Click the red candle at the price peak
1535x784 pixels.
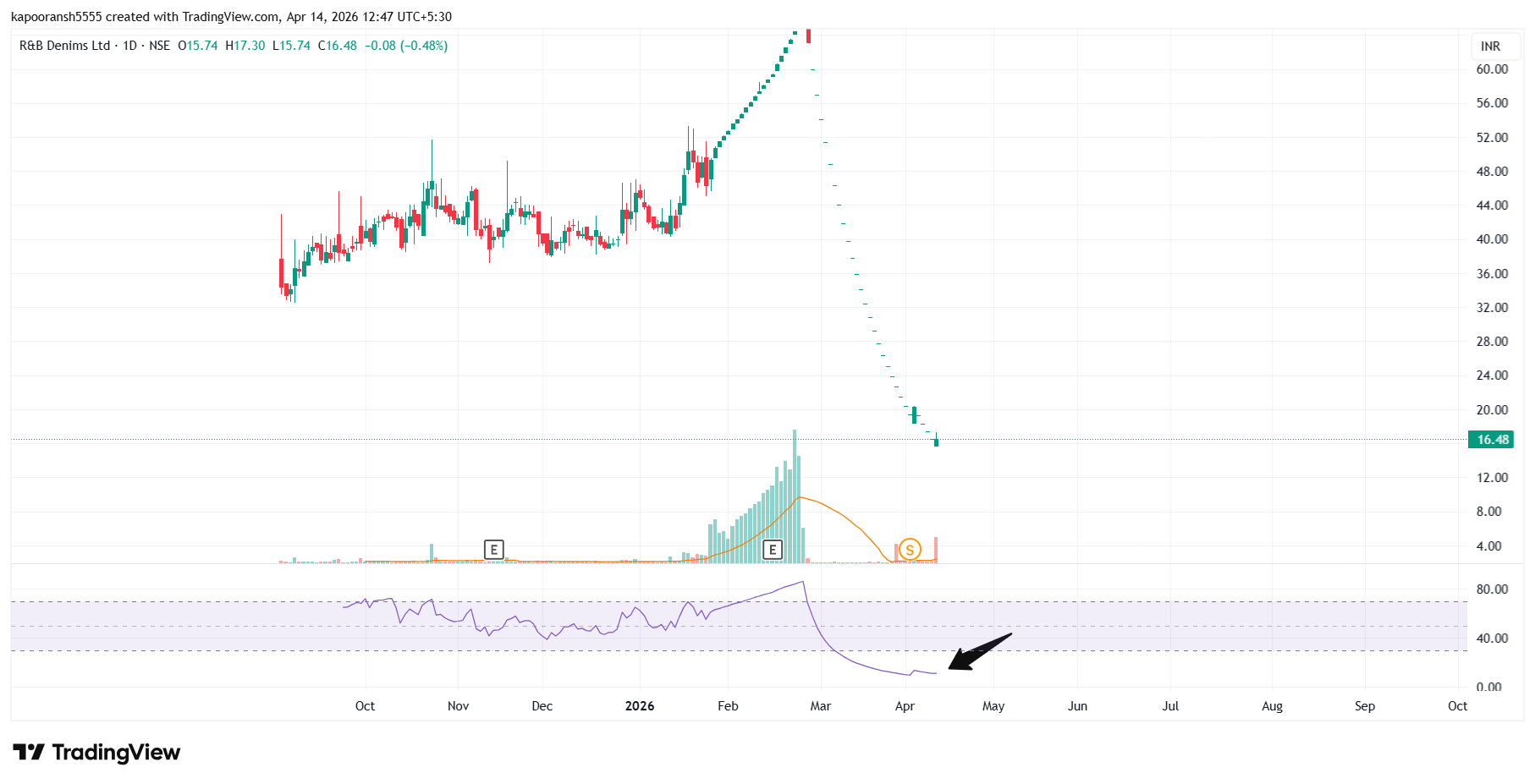[809, 36]
